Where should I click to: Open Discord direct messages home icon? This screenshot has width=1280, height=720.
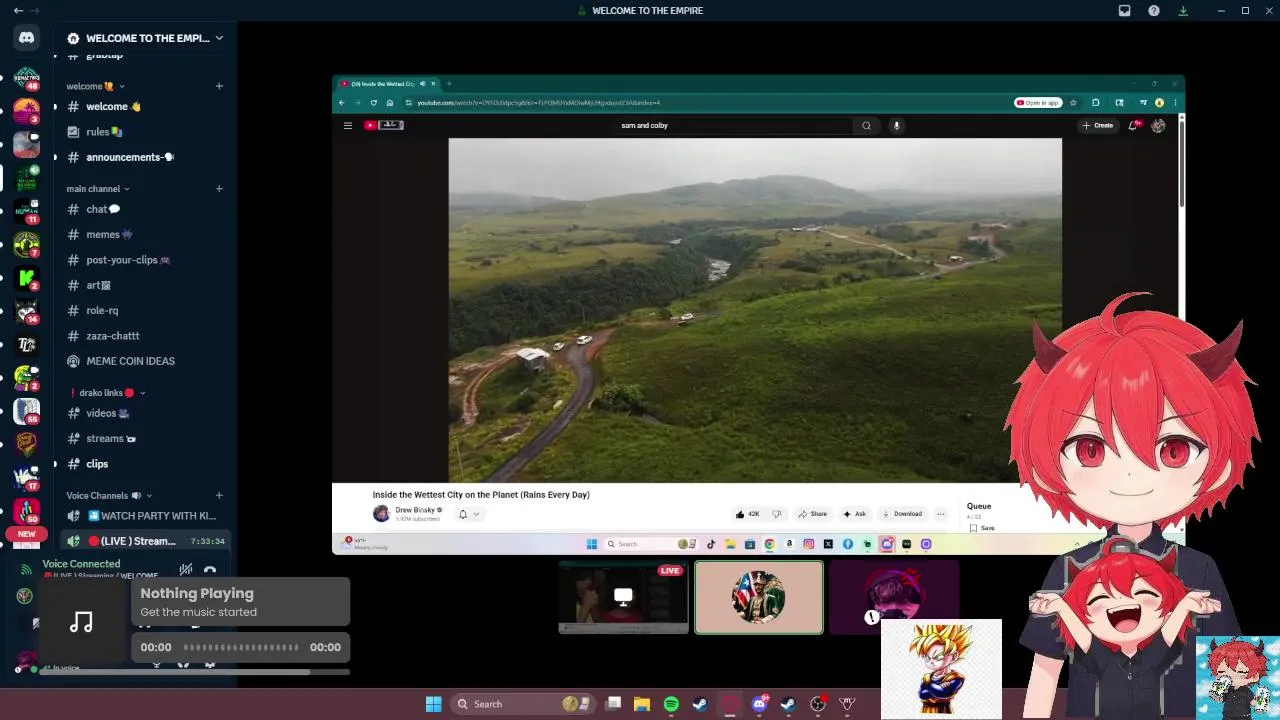[x=27, y=38]
